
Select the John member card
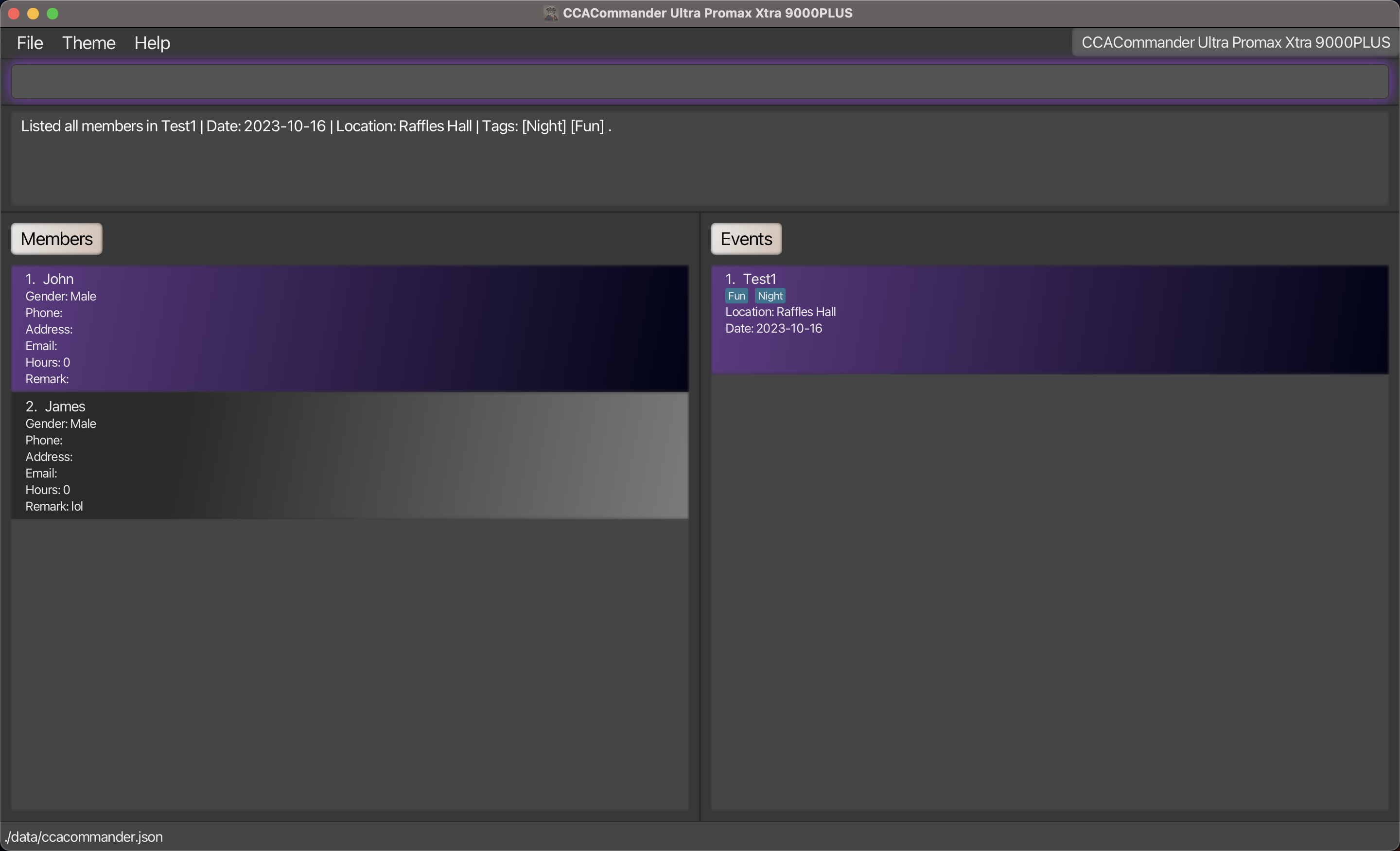[350, 329]
